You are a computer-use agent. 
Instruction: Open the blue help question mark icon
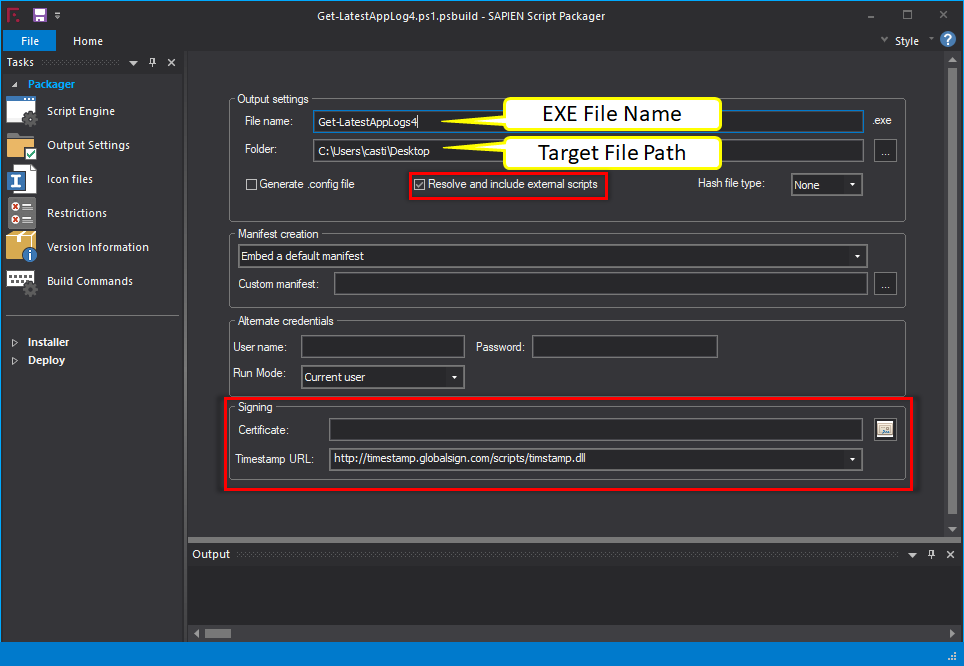[x=948, y=40]
